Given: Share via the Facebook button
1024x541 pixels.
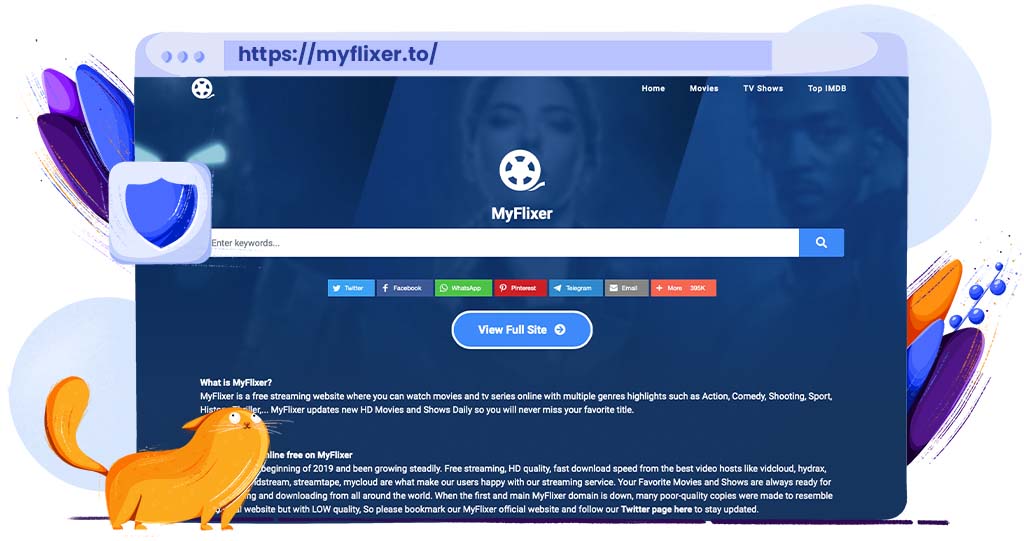Looking at the screenshot, I should 405,287.
